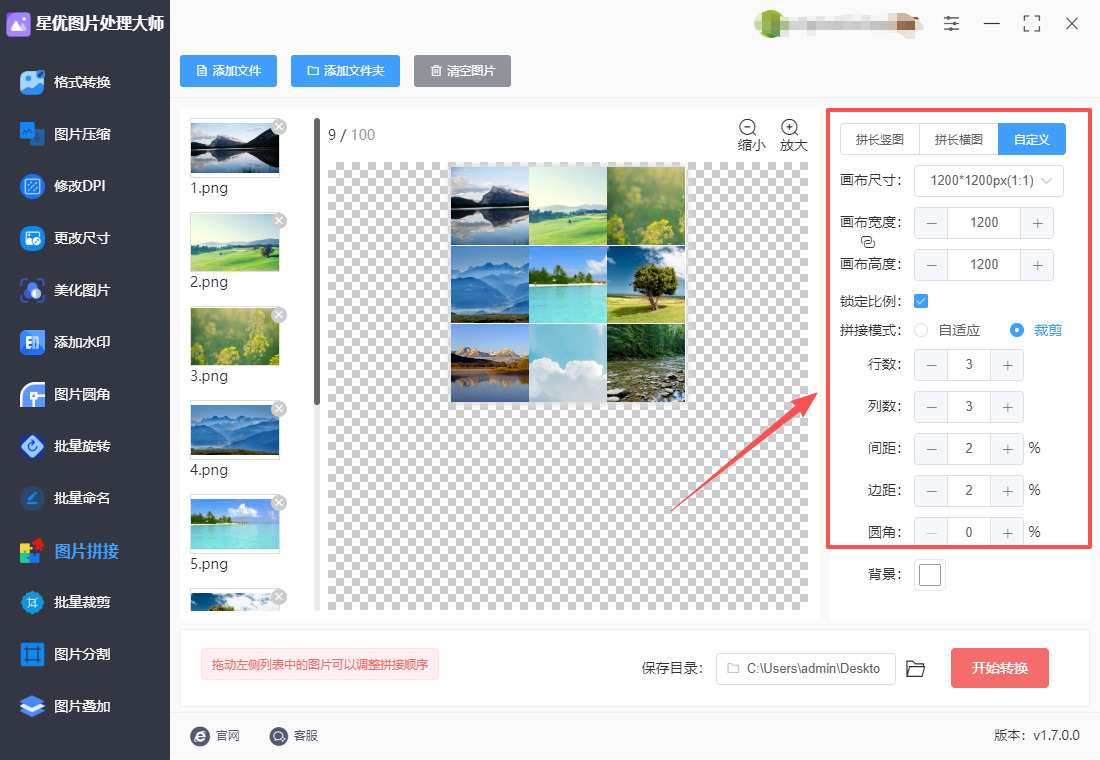Decrease the 画布宽度 canvas width

tap(932, 223)
